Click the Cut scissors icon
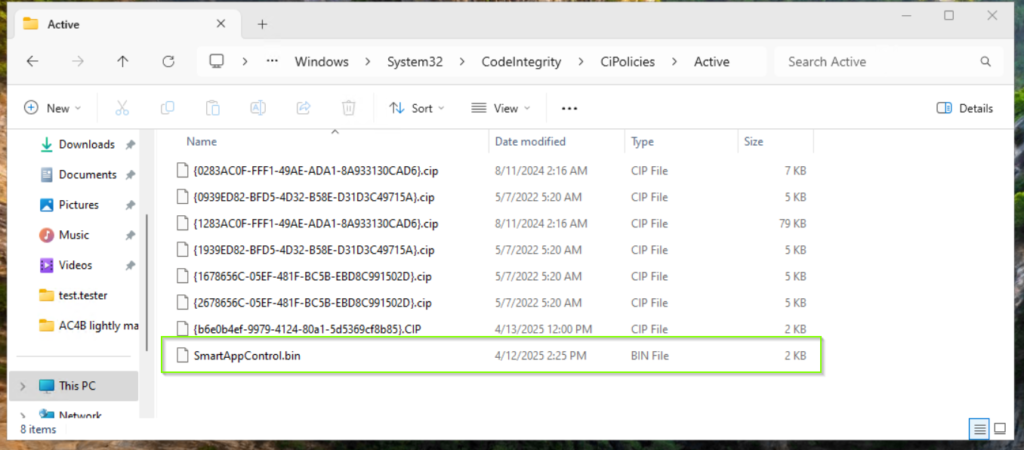Screen dimensions: 1024x450 pyautogui.click(x=122, y=108)
